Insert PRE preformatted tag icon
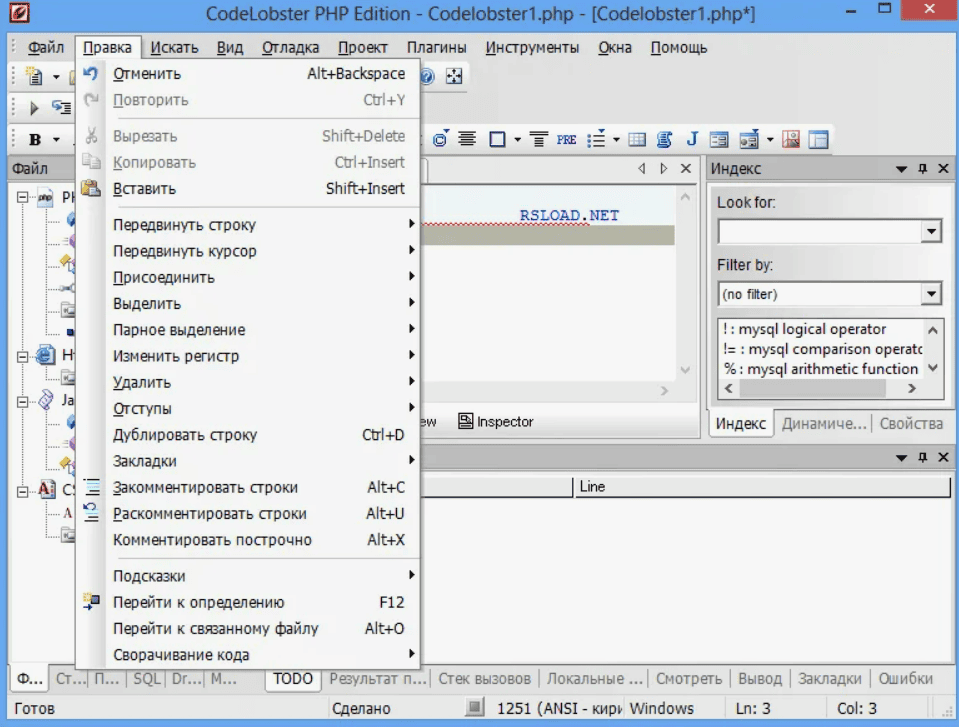 coord(566,139)
